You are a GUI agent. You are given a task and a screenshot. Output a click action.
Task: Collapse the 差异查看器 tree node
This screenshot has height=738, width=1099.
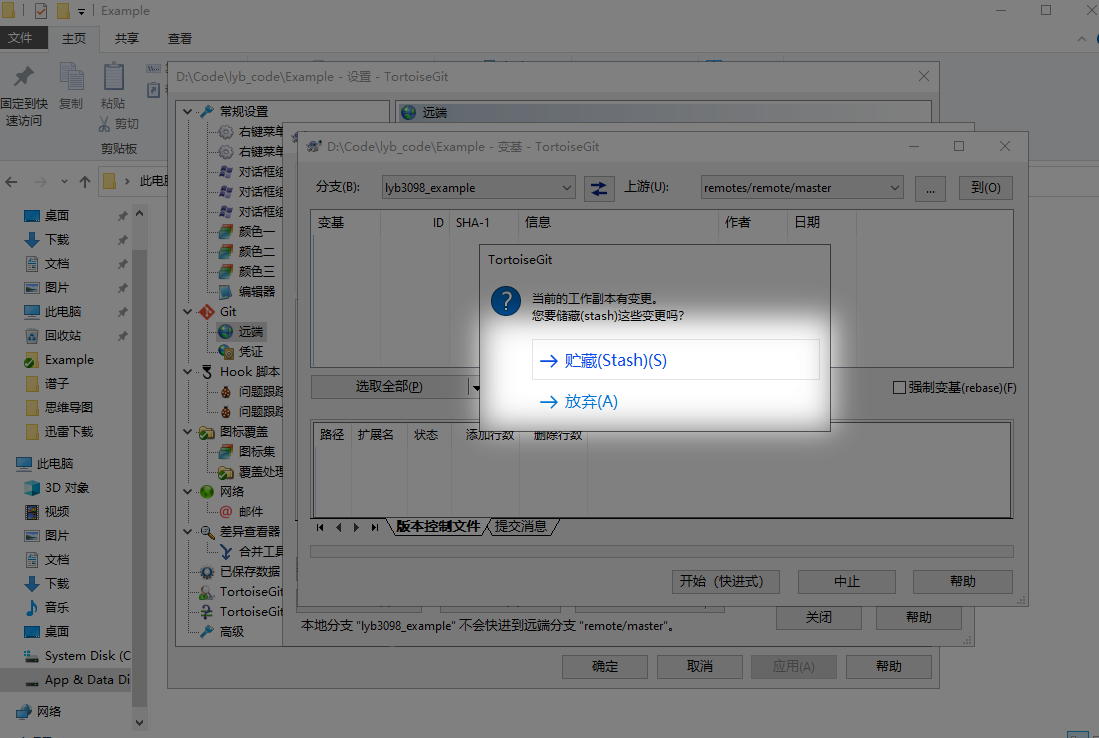tap(188, 532)
